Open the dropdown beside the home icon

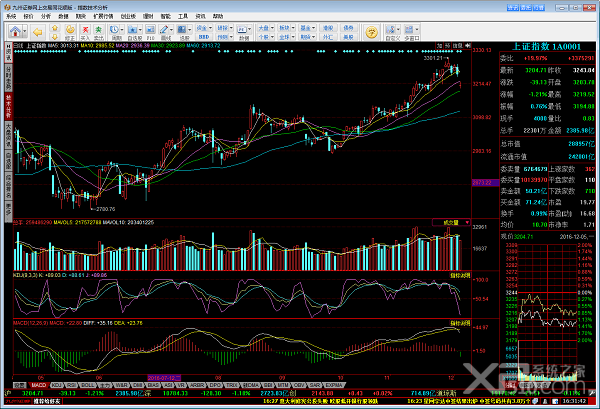(24, 31)
